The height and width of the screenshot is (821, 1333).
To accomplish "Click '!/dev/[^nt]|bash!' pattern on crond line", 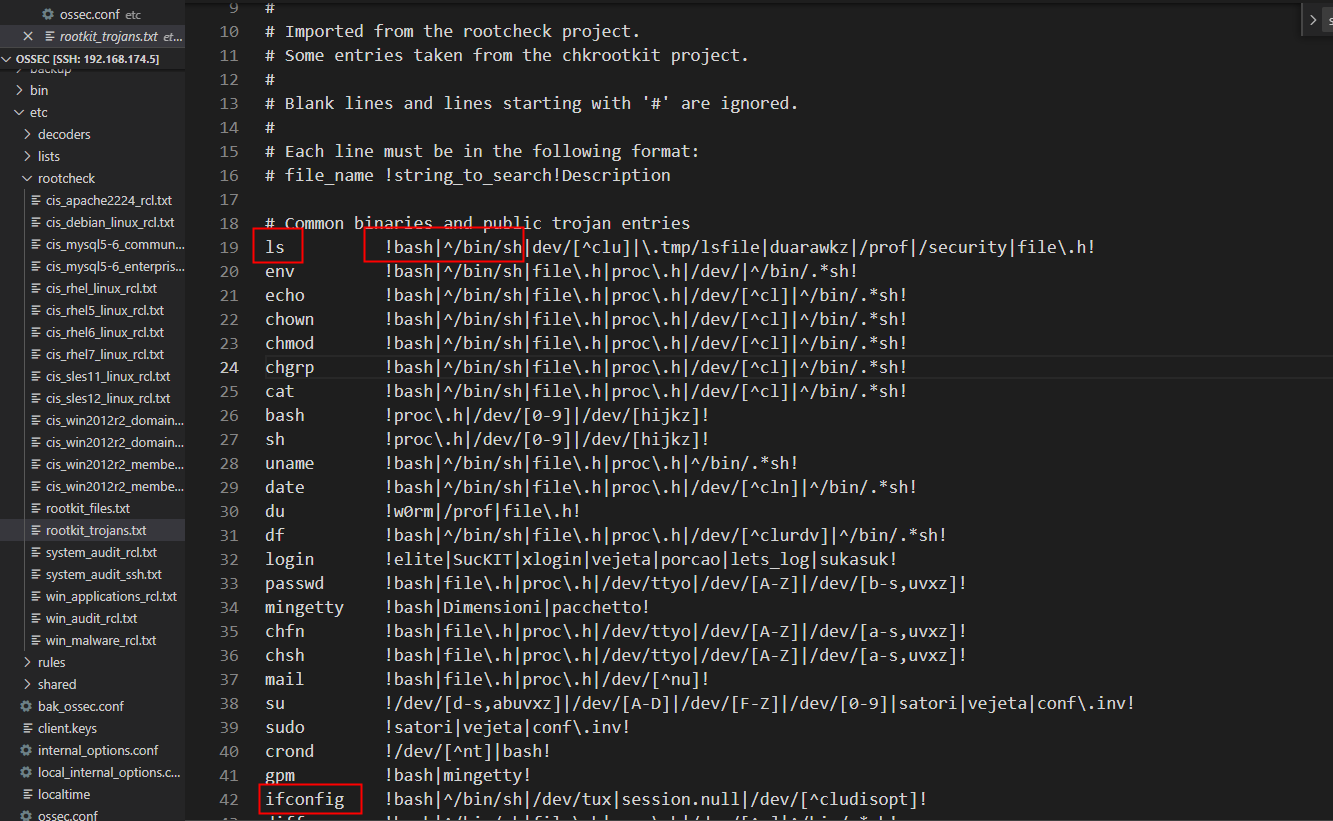I will coord(468,751).
